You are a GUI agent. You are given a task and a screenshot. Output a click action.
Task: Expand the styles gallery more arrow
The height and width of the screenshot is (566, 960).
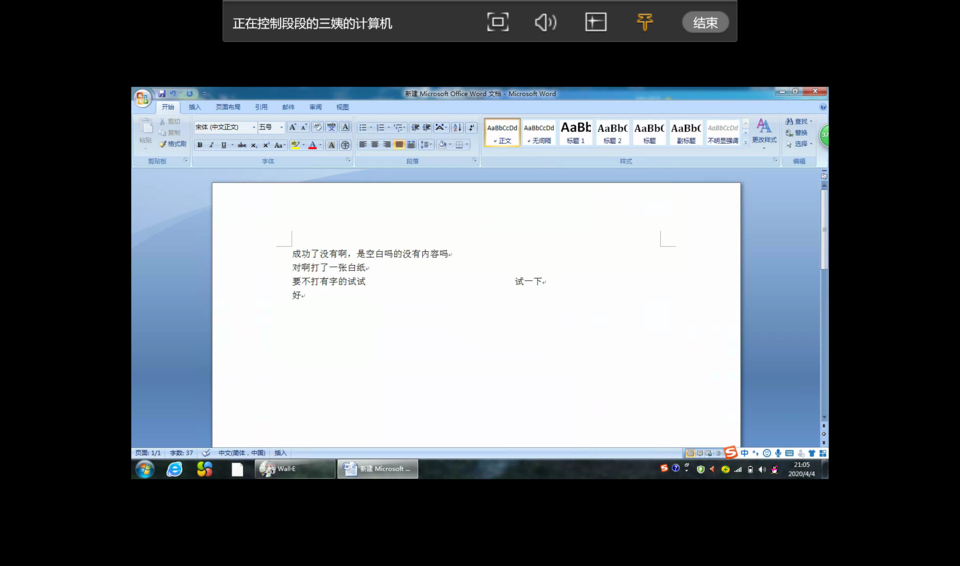(746, 142)
